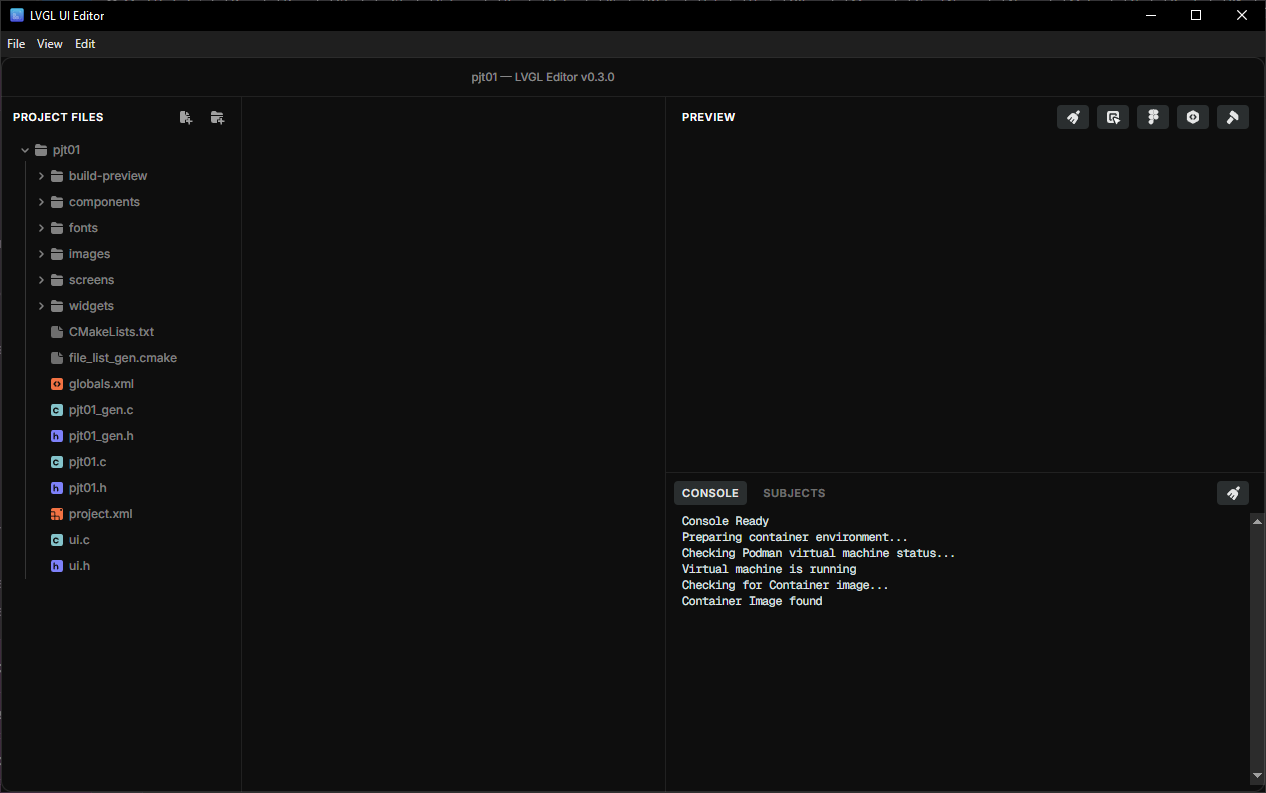The width and height of the screenshot is (1266, 793).
Task: Click the hexagon code icon in Preview
Action: click(x=1193, y=117)
